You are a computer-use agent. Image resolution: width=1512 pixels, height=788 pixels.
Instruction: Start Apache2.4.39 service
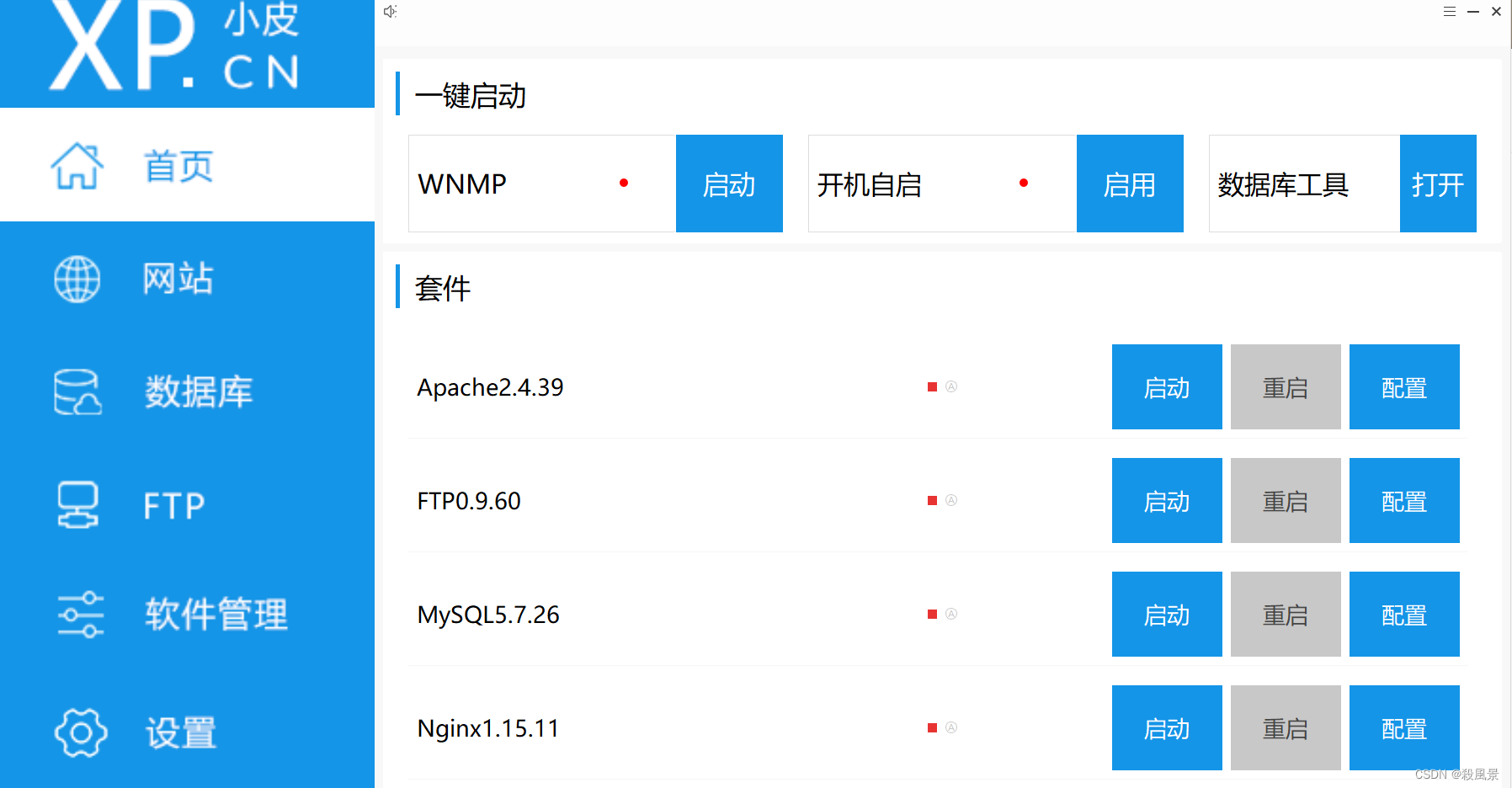(x=1167, y=387)
